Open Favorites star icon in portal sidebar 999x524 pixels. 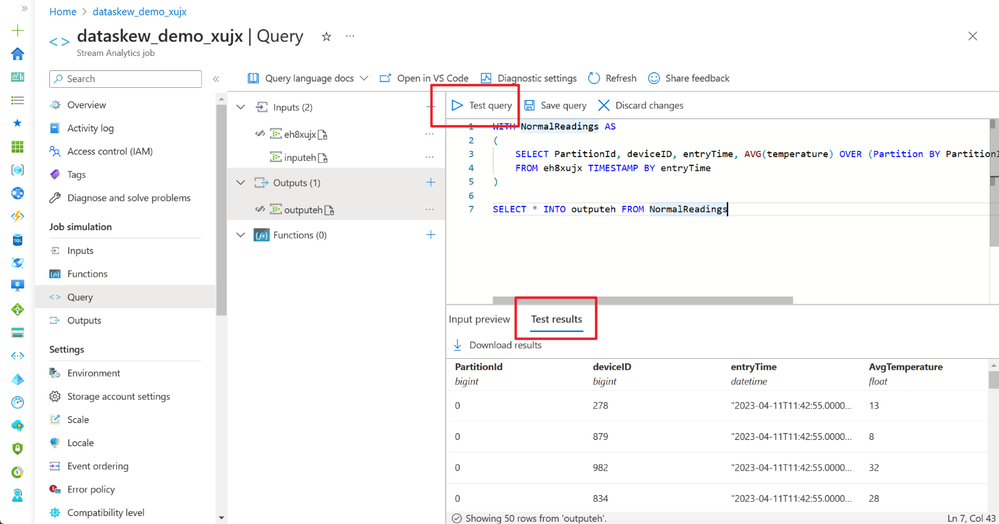point(18,123)
